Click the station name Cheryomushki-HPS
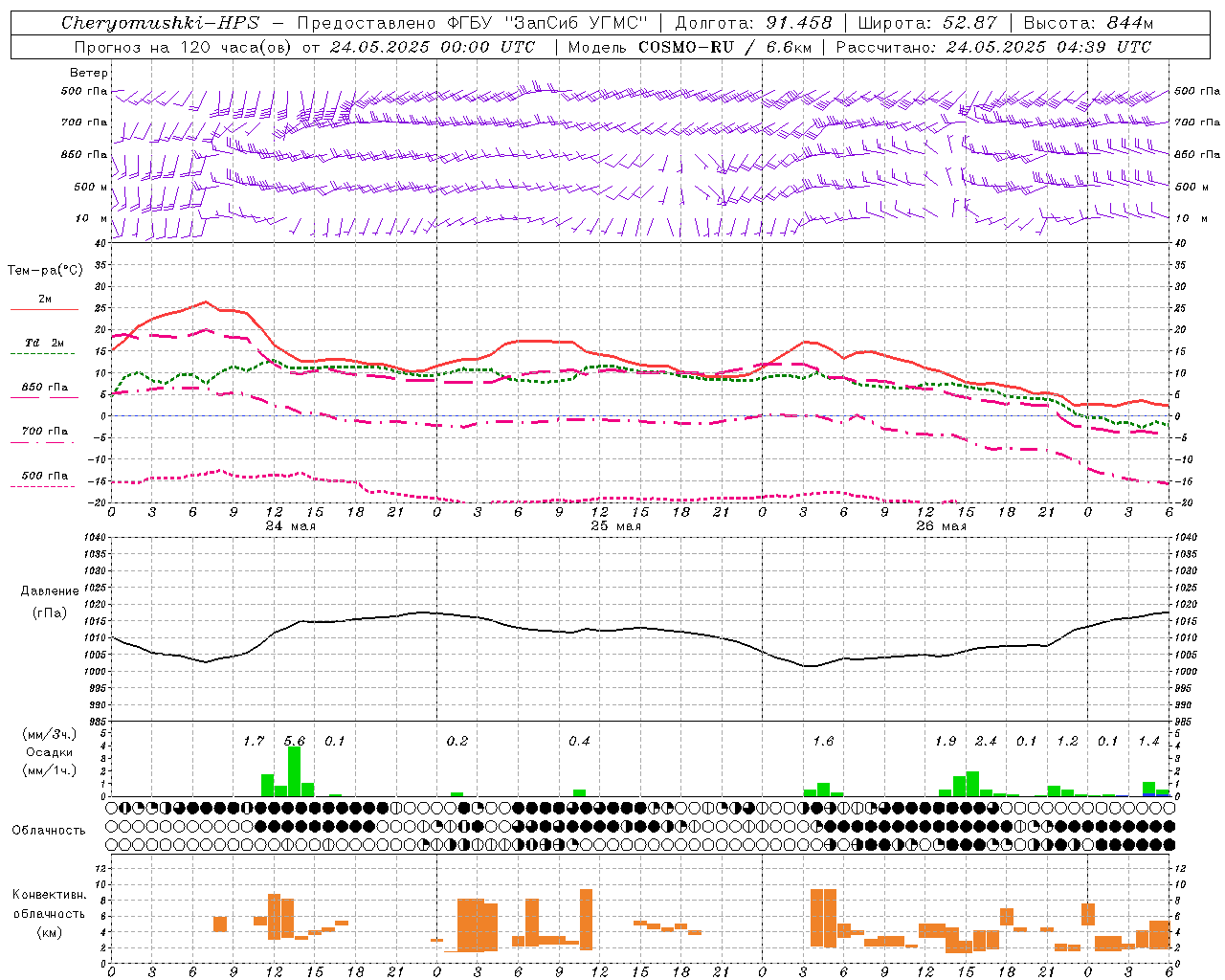Image resolution: width=1225 pixels, height=980 pixels. (x=160, y=23)
